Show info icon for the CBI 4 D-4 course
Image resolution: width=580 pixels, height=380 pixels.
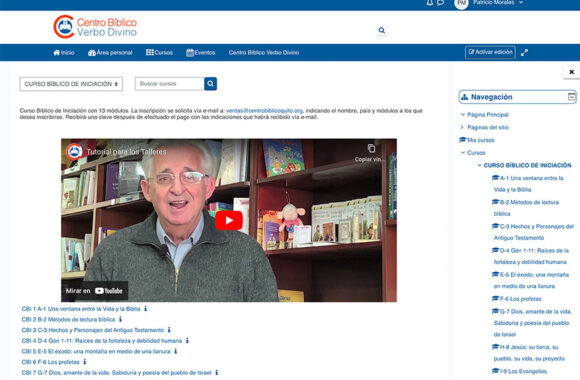187,340
